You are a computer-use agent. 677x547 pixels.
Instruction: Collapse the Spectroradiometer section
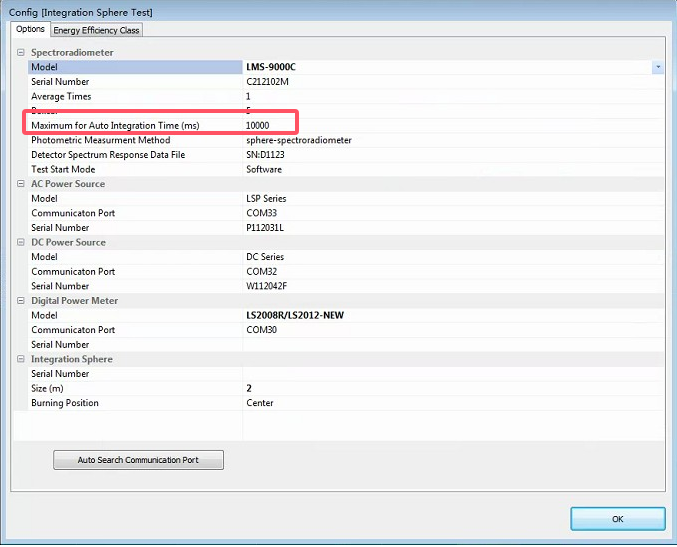(x=21, y=52)
